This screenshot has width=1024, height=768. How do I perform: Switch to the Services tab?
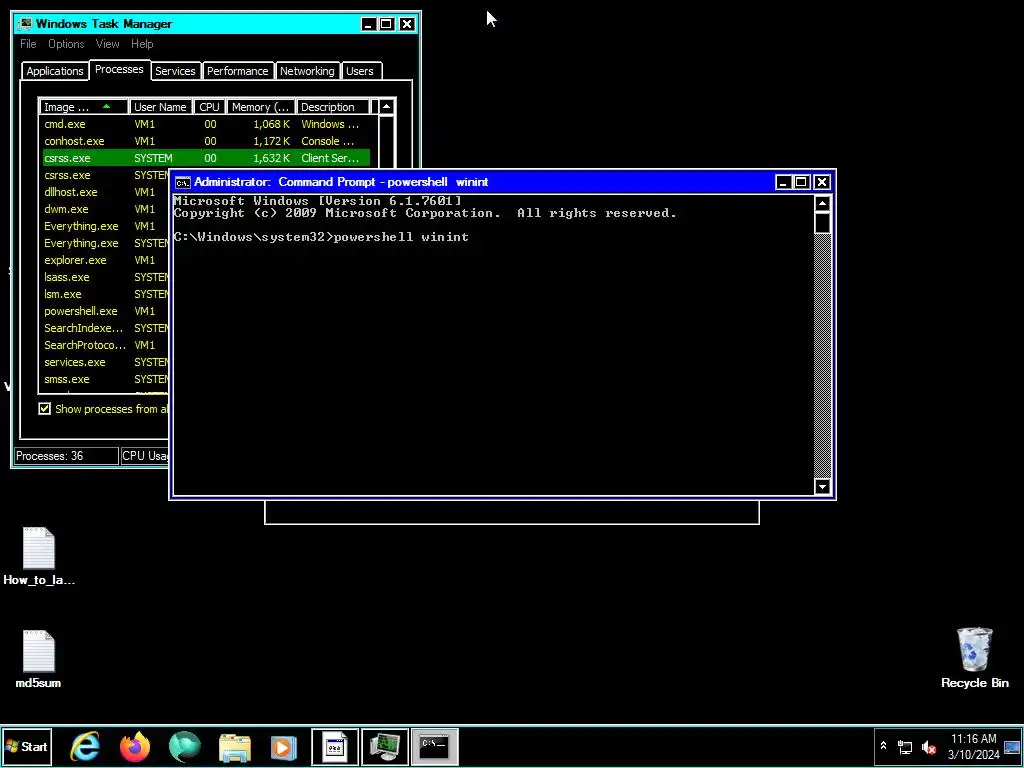175,71
